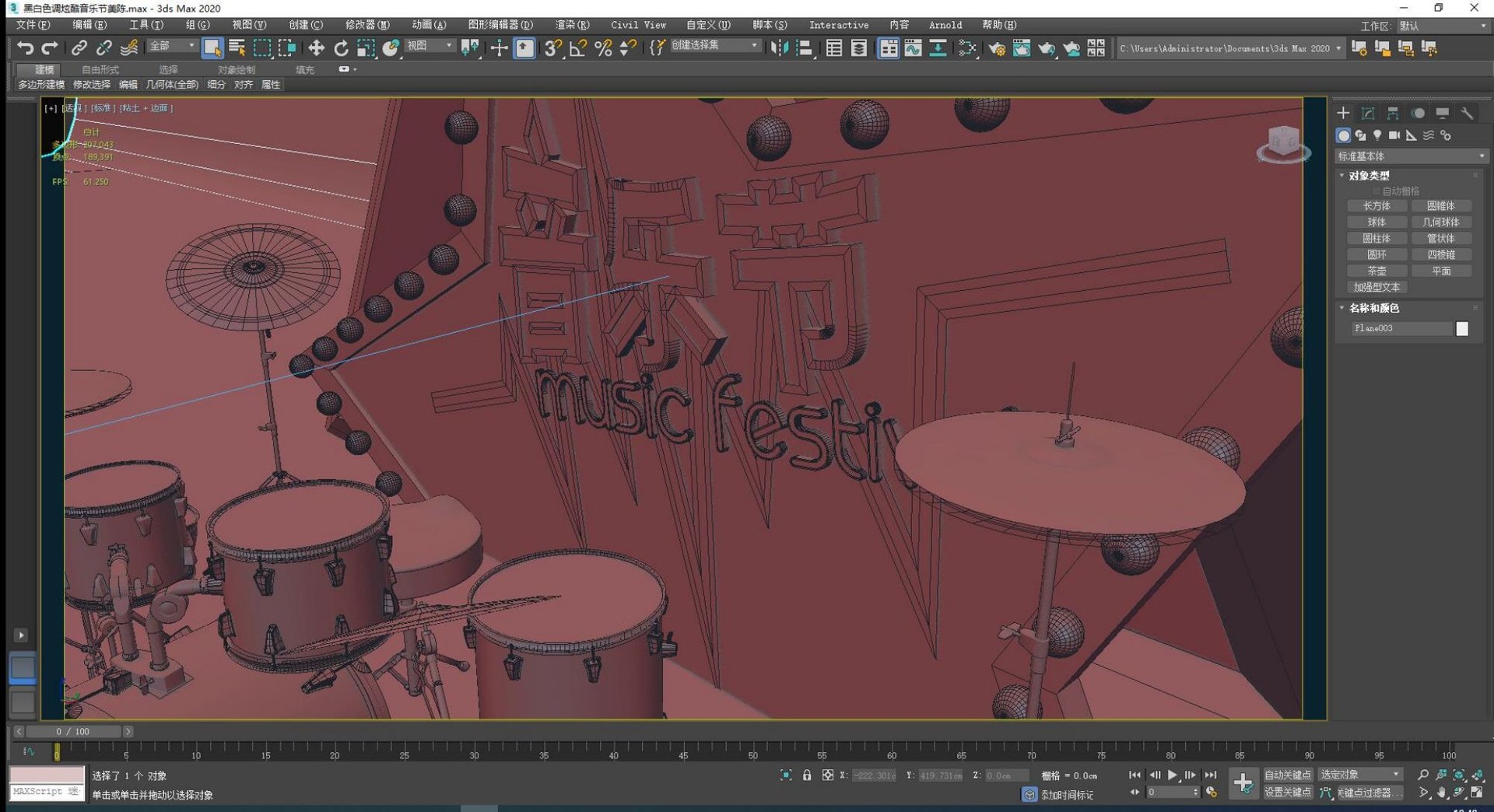The width and height of the screenshot is (1494, 812).
Task: Click the Rotate tool icon
Action: tap(341, 48)
